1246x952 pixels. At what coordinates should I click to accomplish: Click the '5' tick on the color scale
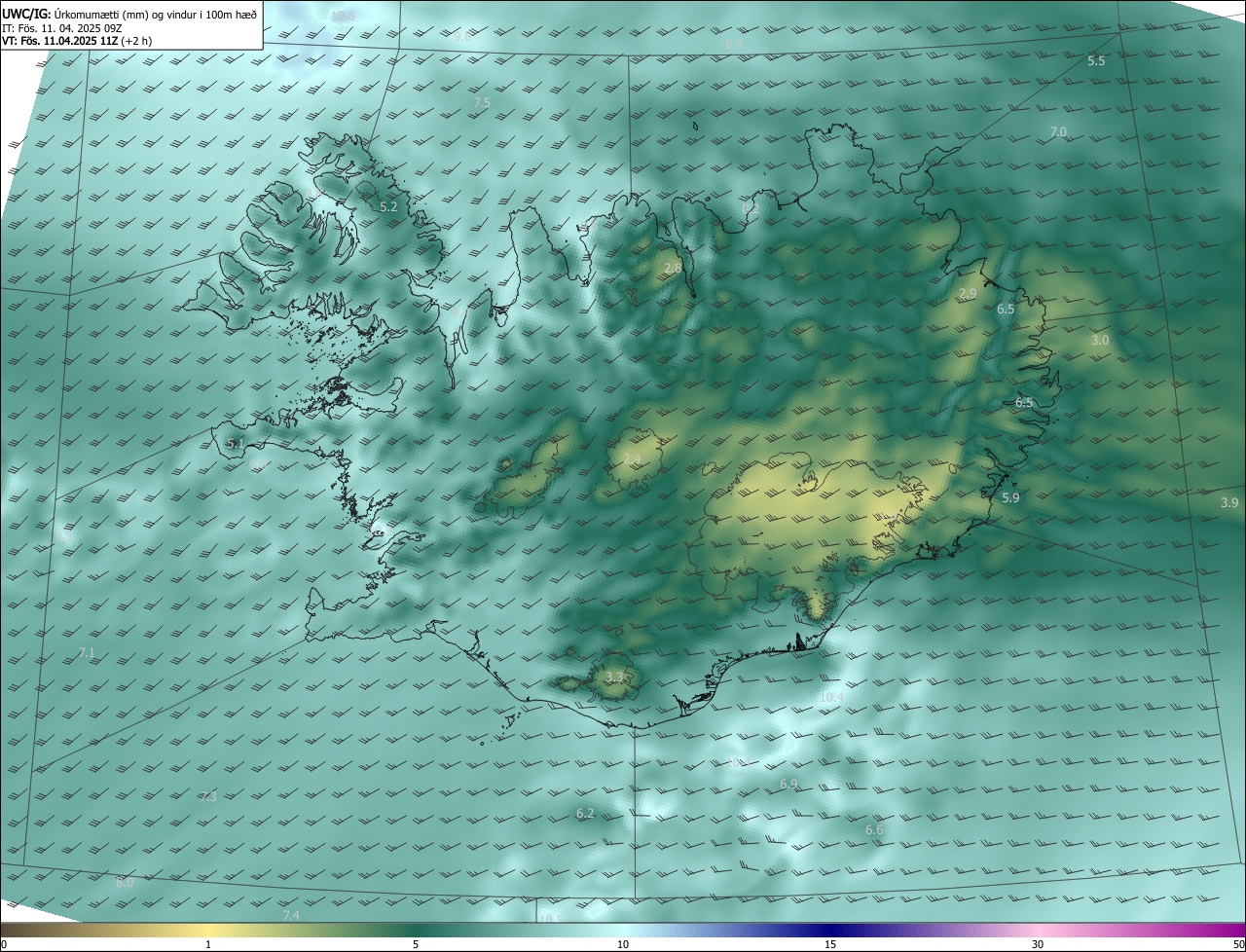coord(416,945)
